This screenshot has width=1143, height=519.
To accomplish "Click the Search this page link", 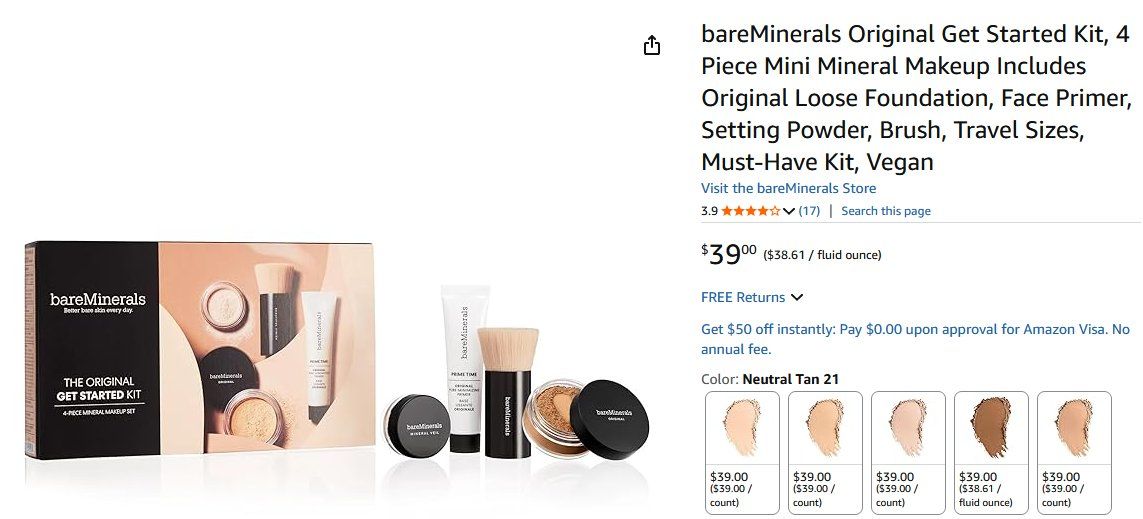I will [x=886, y=211].
